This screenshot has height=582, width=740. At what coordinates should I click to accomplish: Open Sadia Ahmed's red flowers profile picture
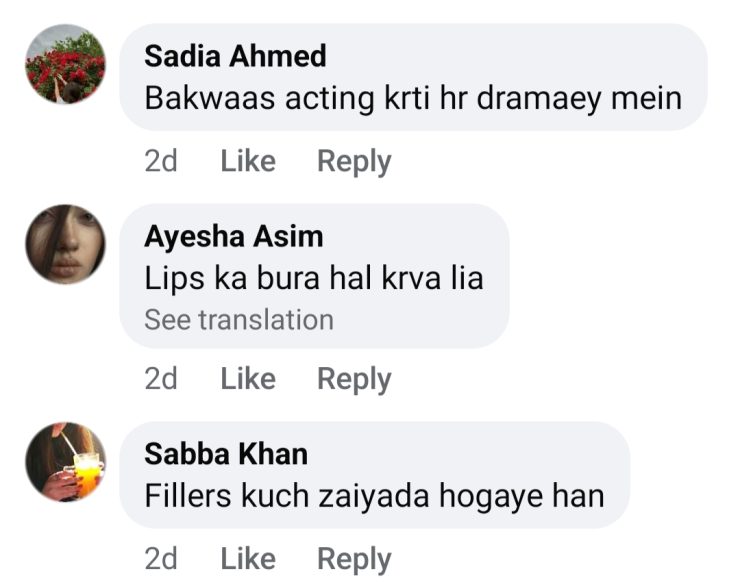pos(65,64)
